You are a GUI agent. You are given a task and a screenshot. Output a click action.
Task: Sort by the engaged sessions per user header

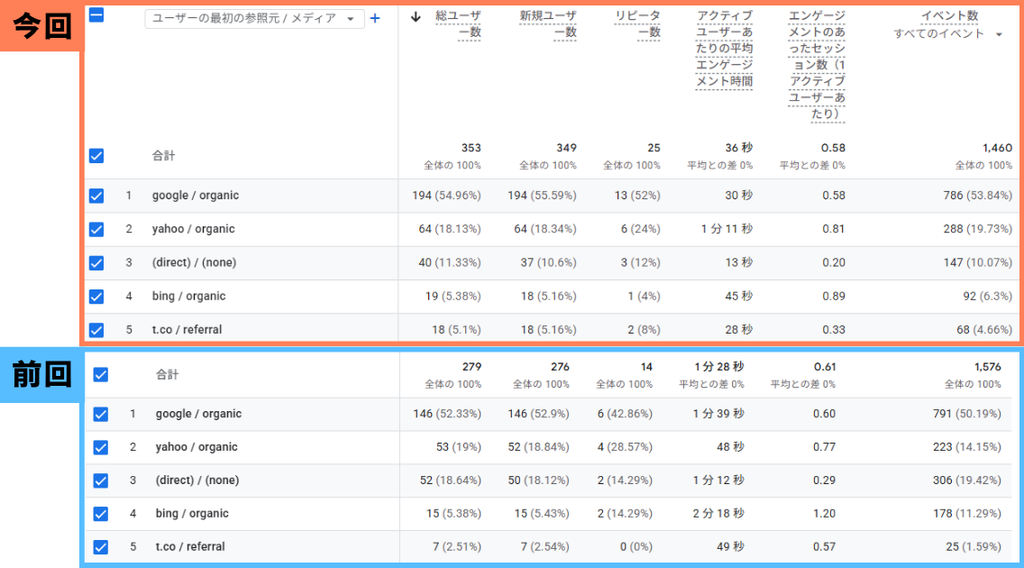(x=816, y=65)
